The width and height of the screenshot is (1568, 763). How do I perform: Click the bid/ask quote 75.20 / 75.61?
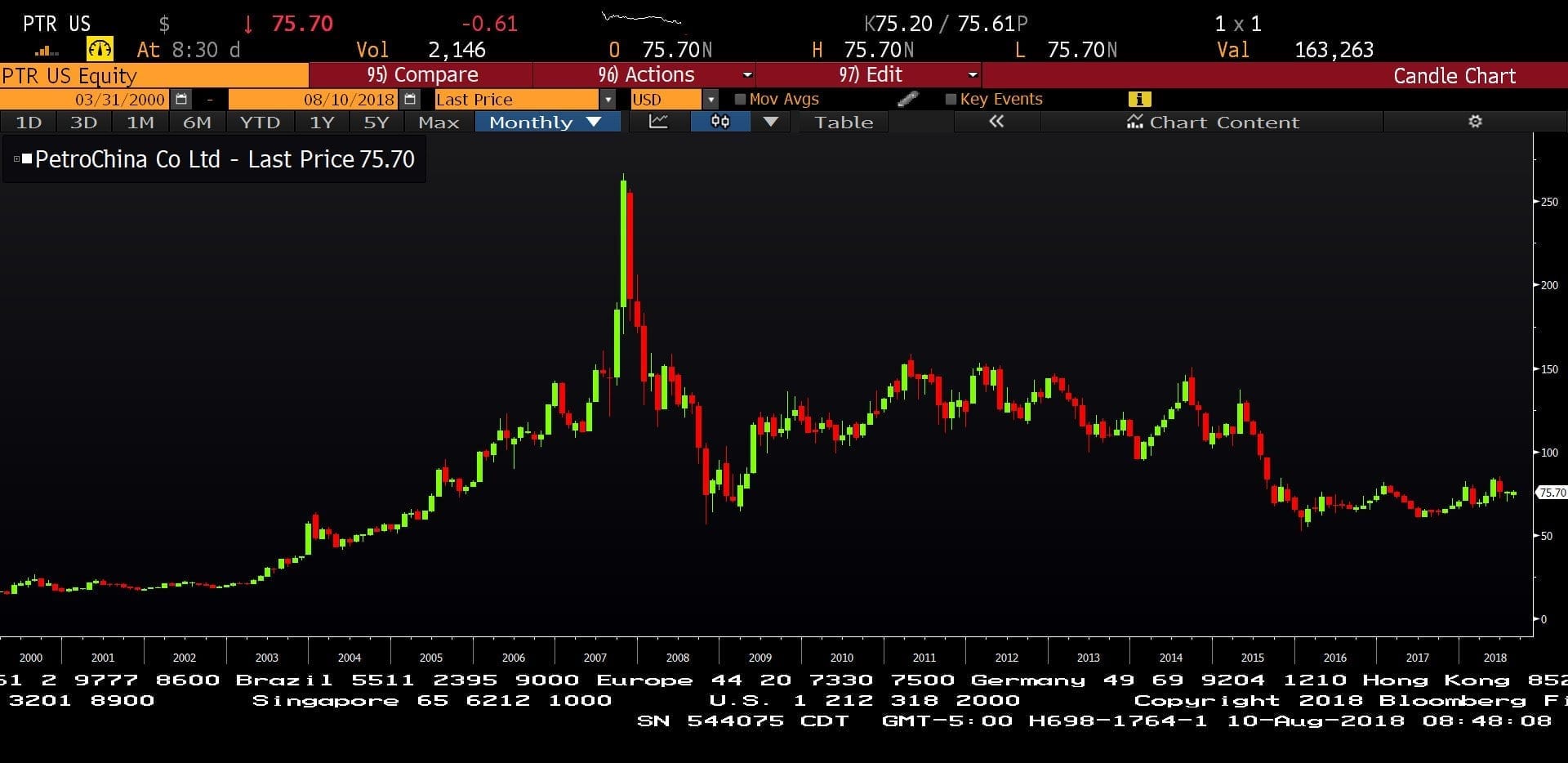click(x=946, y=24)
